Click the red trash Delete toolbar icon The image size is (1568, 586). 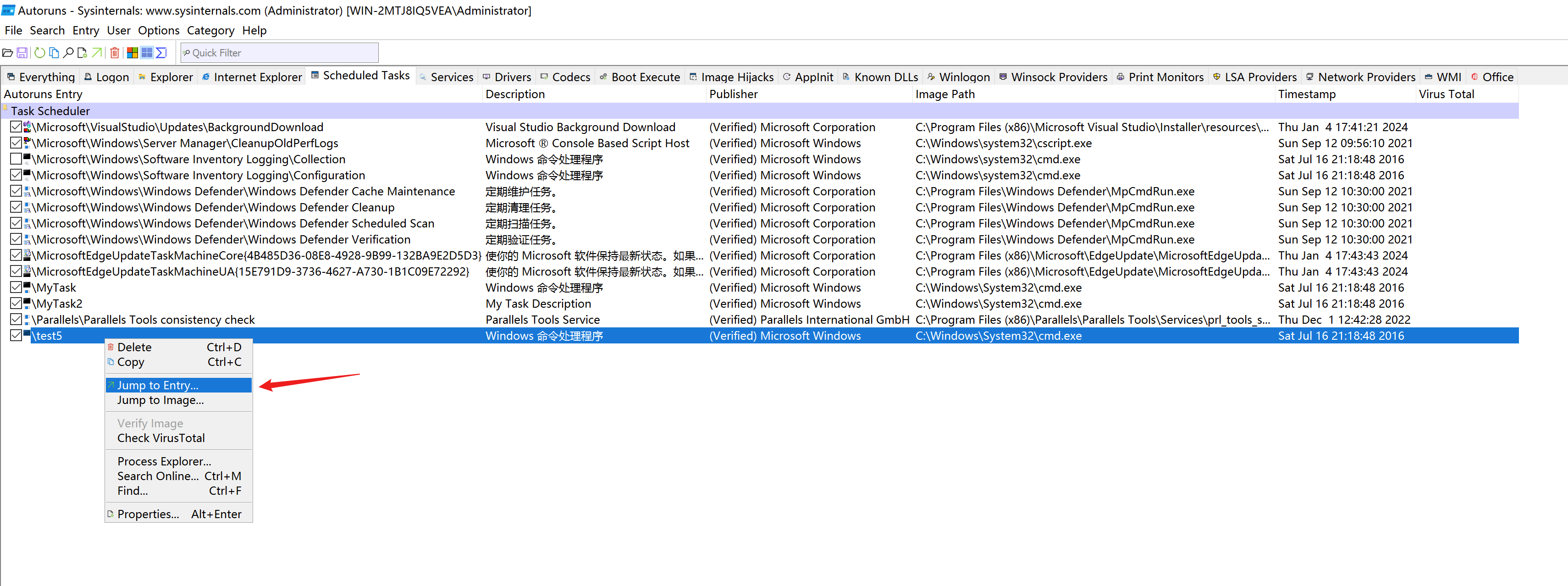tap(115, 53)
